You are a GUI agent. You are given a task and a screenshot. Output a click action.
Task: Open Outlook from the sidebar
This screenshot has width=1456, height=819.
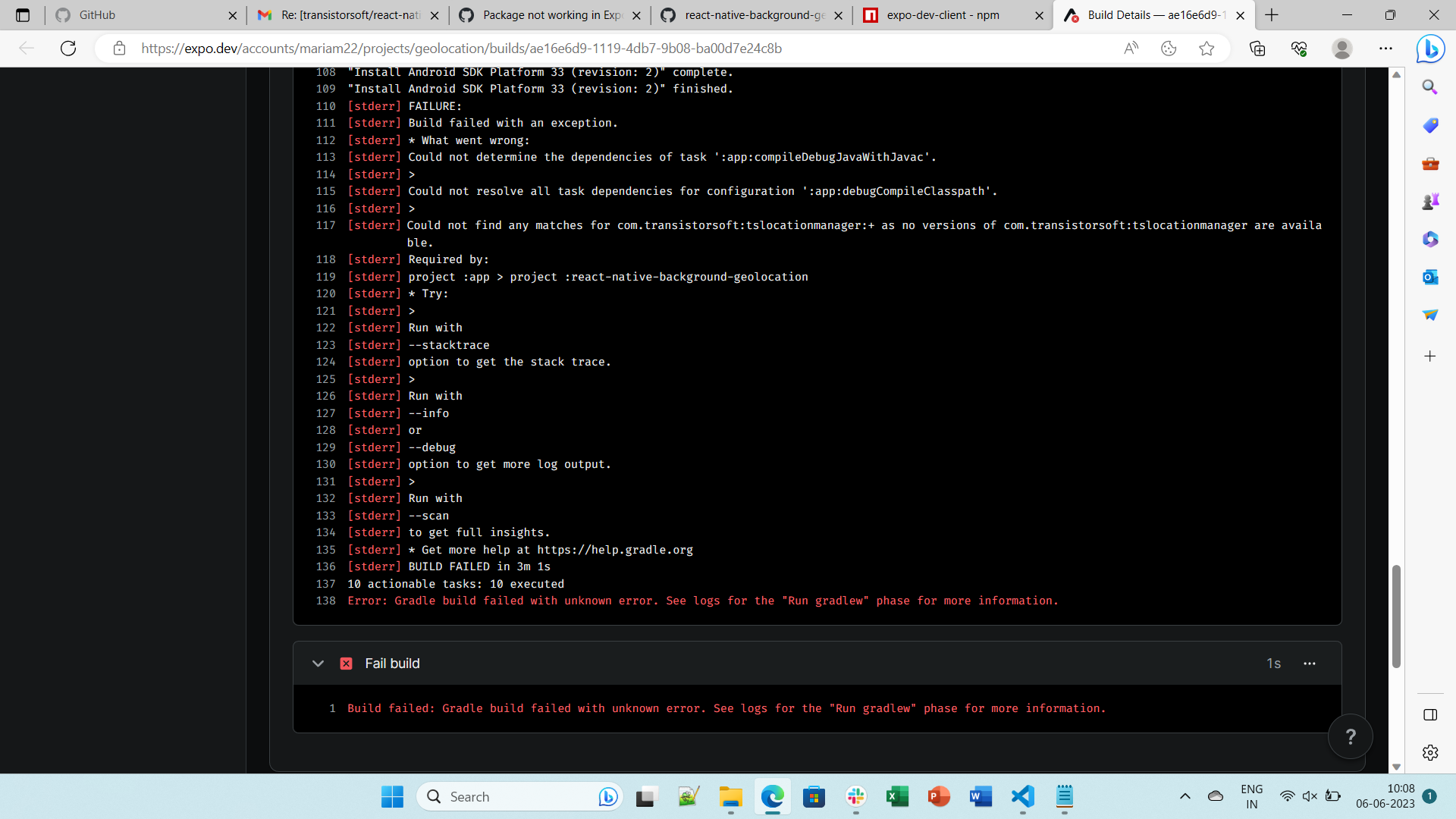[x=1430, y=277]
